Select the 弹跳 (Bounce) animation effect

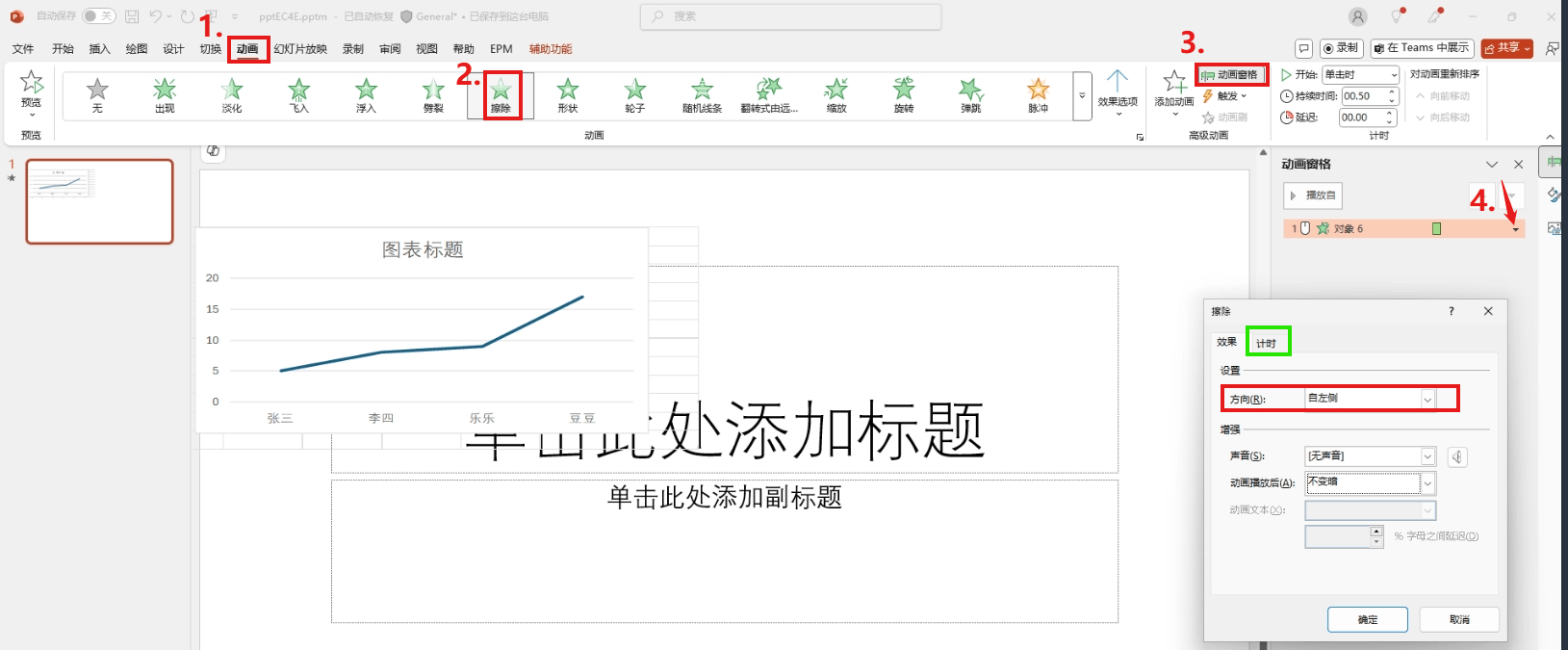[x=971, y=95]
